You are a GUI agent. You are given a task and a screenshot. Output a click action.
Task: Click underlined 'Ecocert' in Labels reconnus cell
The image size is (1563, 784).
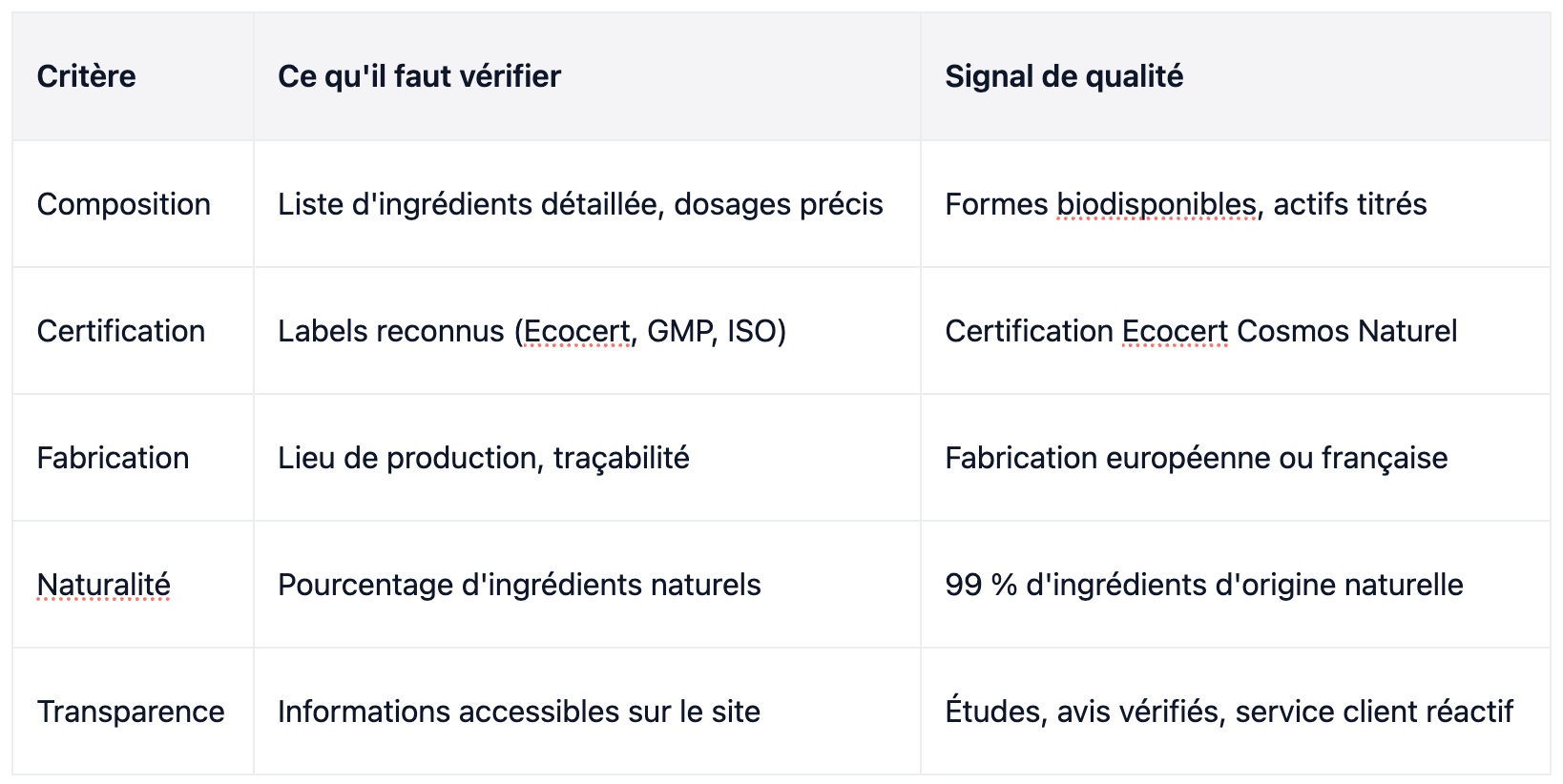(576, 331)
